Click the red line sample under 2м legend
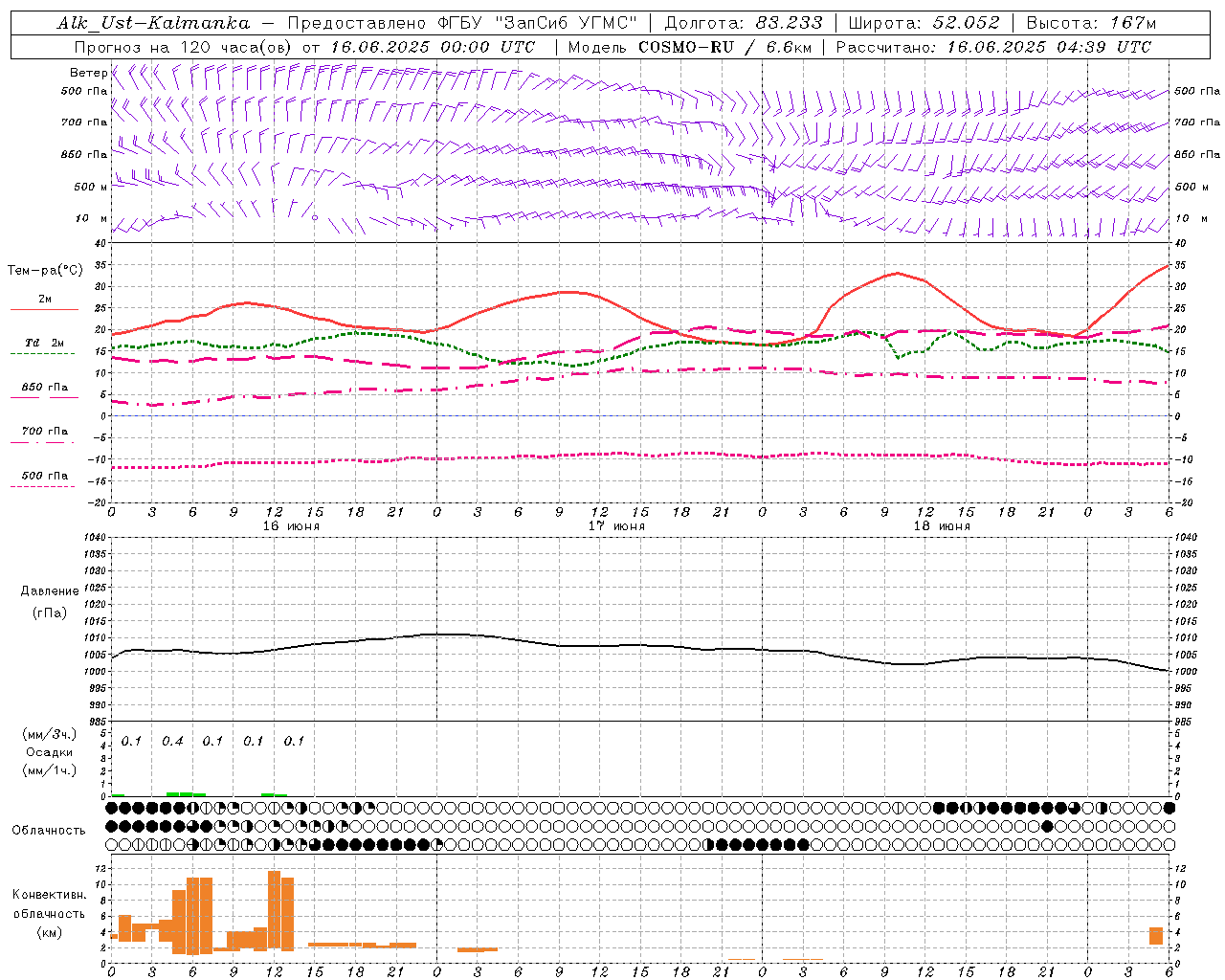The image size is (1225, 980). click(44, 309)
